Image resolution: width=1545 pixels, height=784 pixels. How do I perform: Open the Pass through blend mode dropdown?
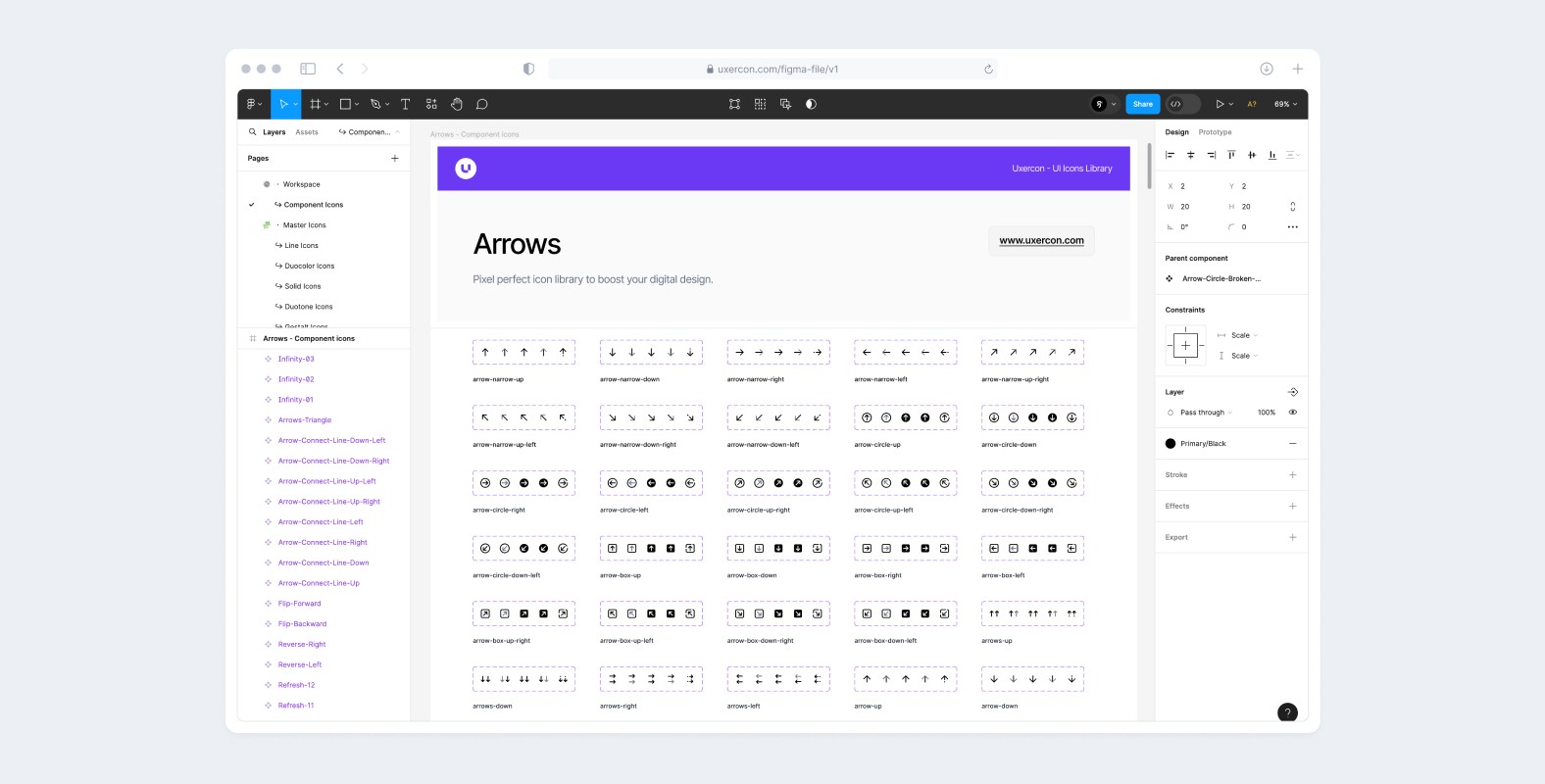(x=1206, y=413)
